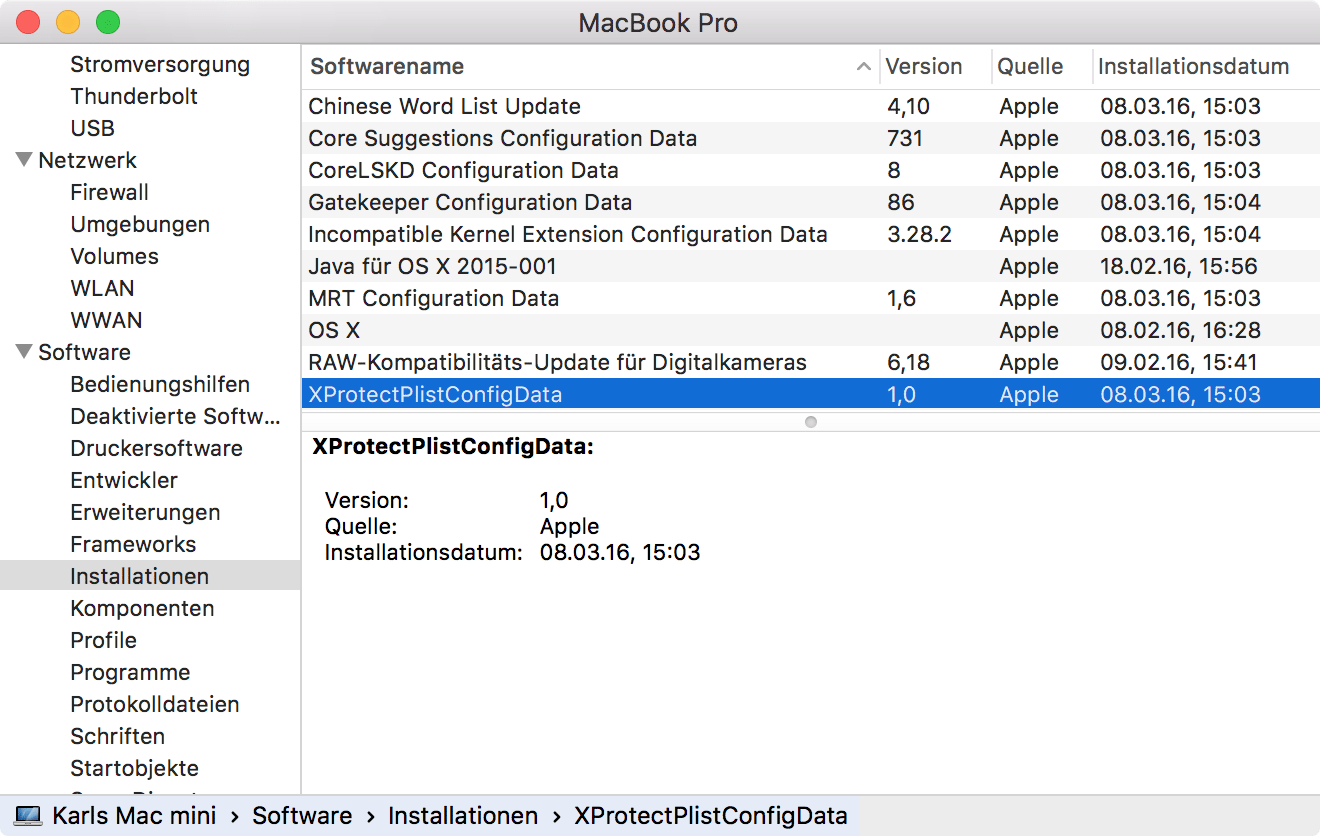Click Quelle value Apple in detail pane
The height and width of the screenshot is (836, 1320).
coord(570,526)
